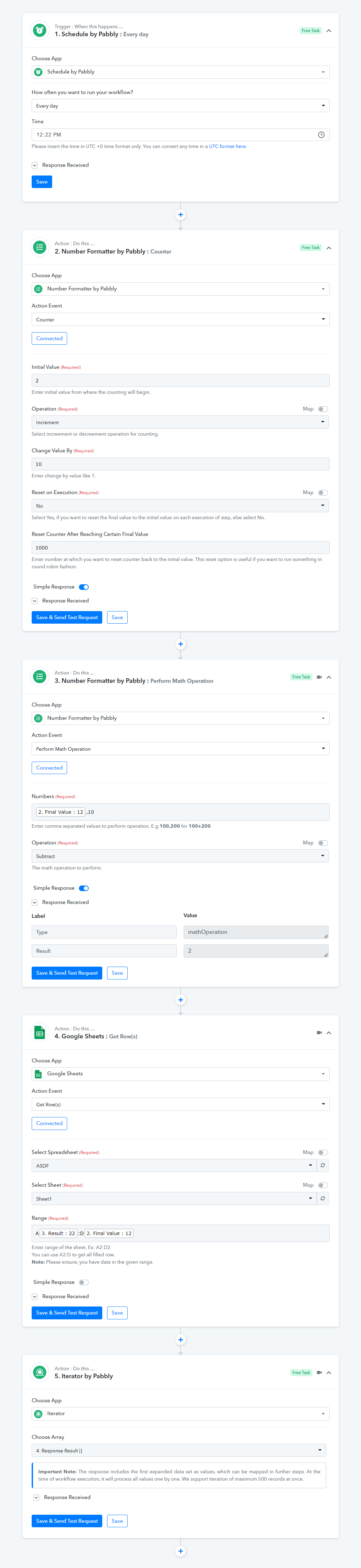
Task: Open video tutorial icon for Google Sheets step
Action: [x=319, y=1032]
